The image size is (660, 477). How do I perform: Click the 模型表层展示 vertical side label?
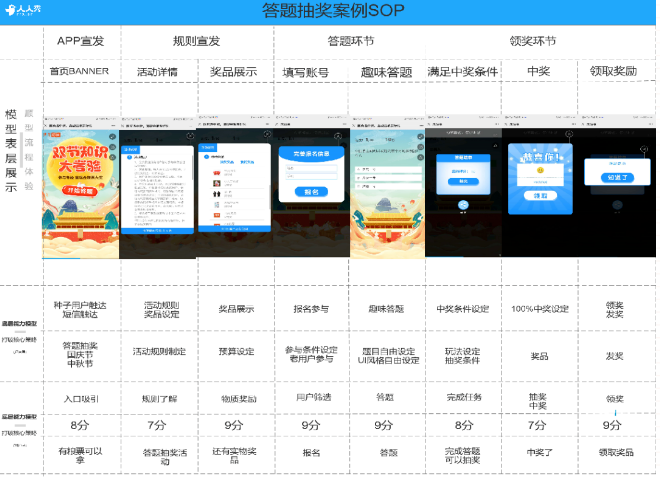pos(11,151)
